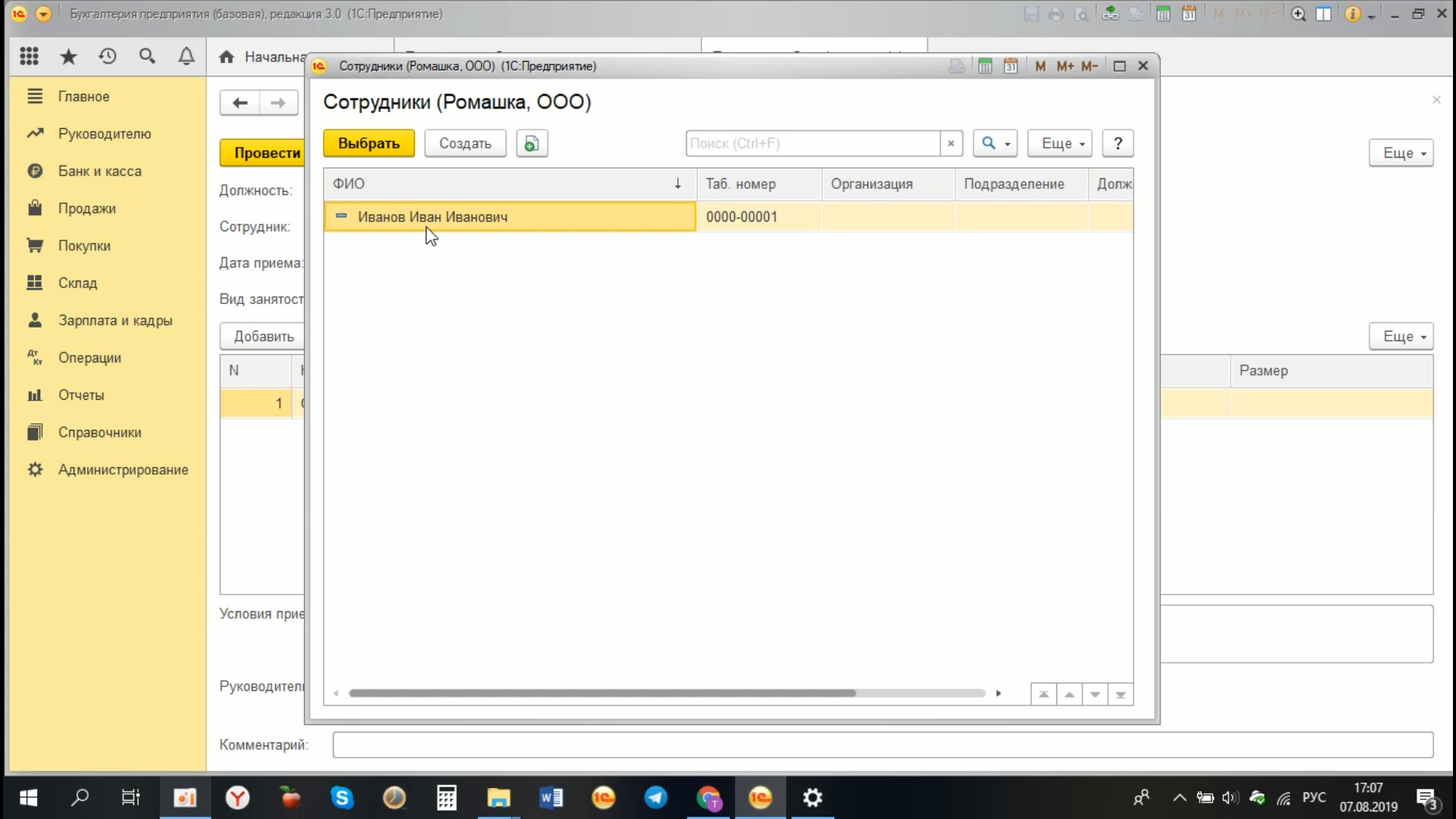Open the Windows Start menu
This screenshot has height=819, width=1456.
click(x=28, y=797)
